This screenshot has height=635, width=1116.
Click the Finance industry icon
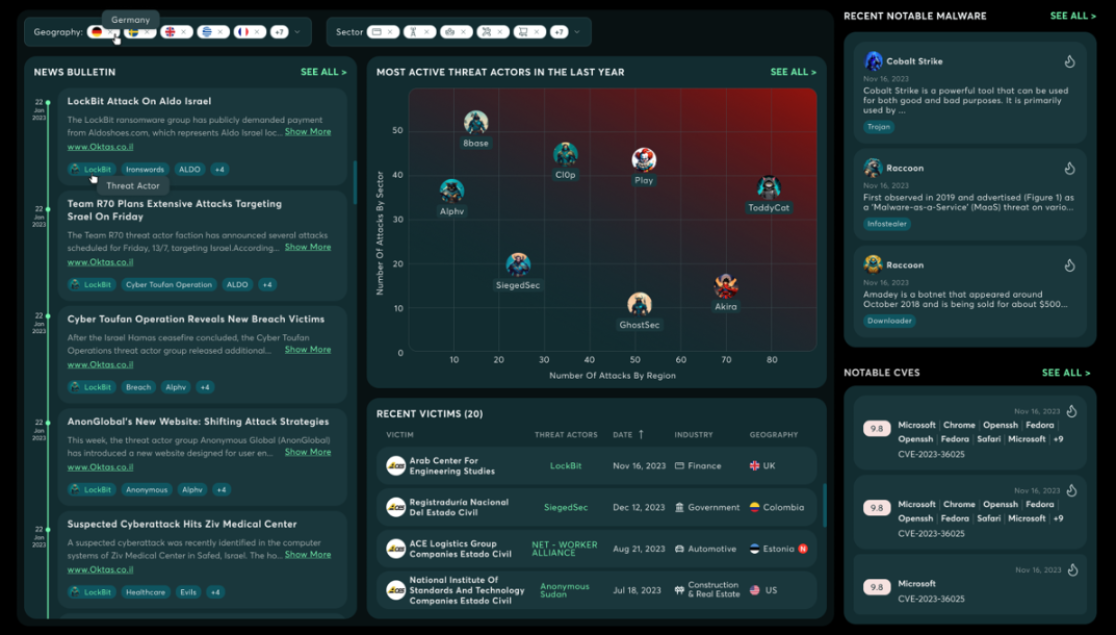point(679,466)
